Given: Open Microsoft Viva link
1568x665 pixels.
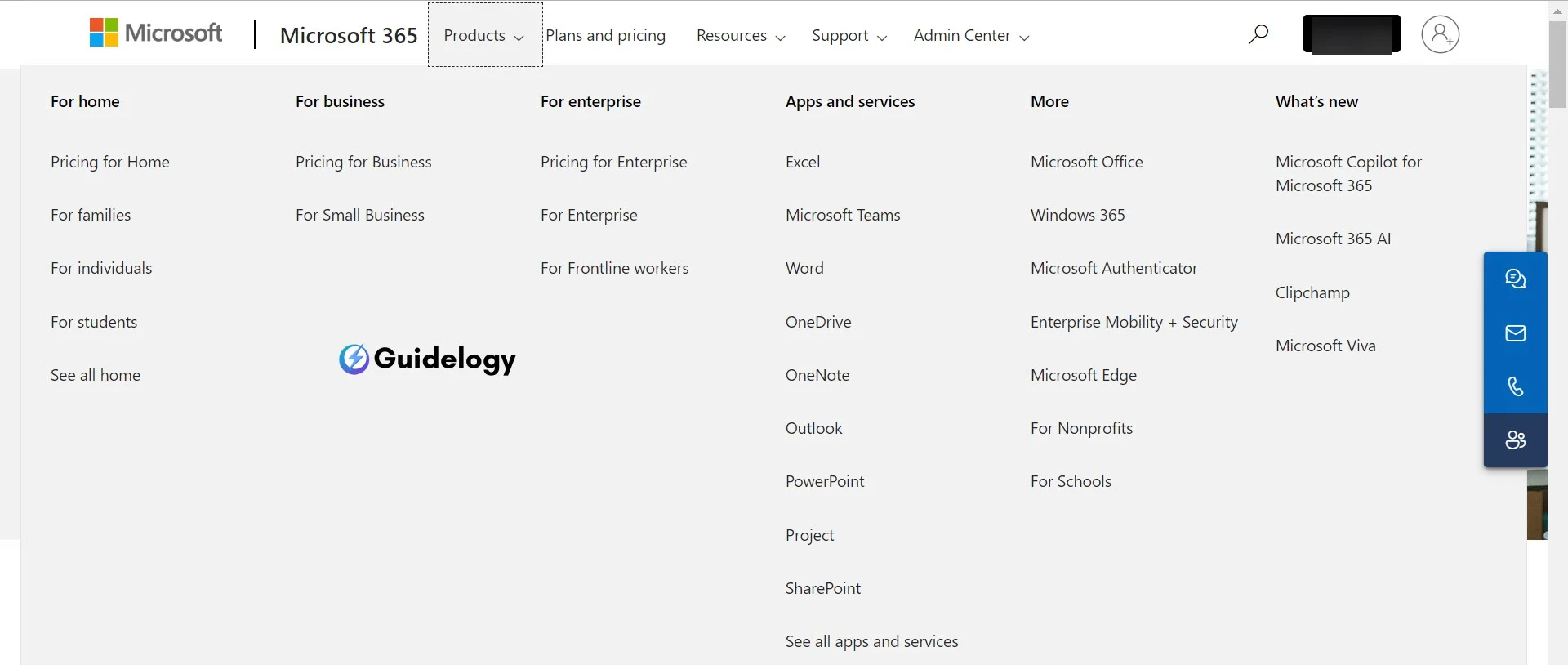Looking at the screenshot, I should click(x=1325, y=346).
